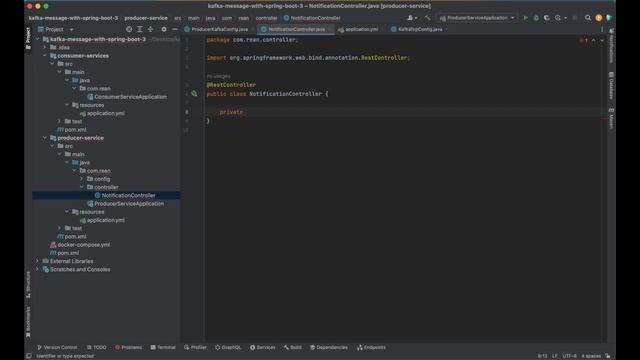Click the 4 spaces indent status entry

click(x=591, y=356)
